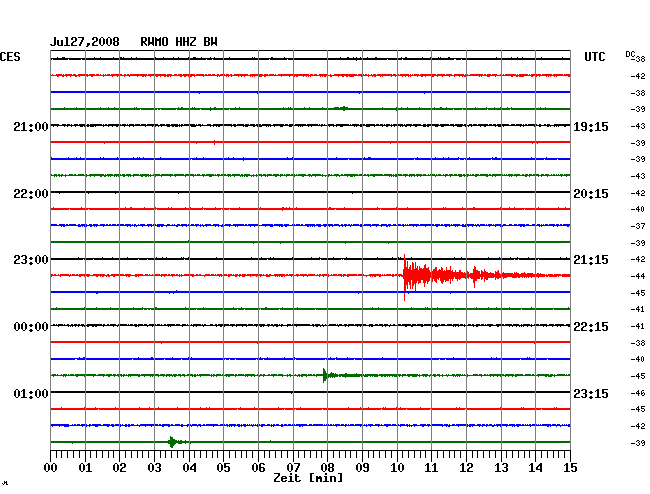Click the "23:00" local time label
The height and width of the screenshot is (494, 650).
(x=31, y=260)
